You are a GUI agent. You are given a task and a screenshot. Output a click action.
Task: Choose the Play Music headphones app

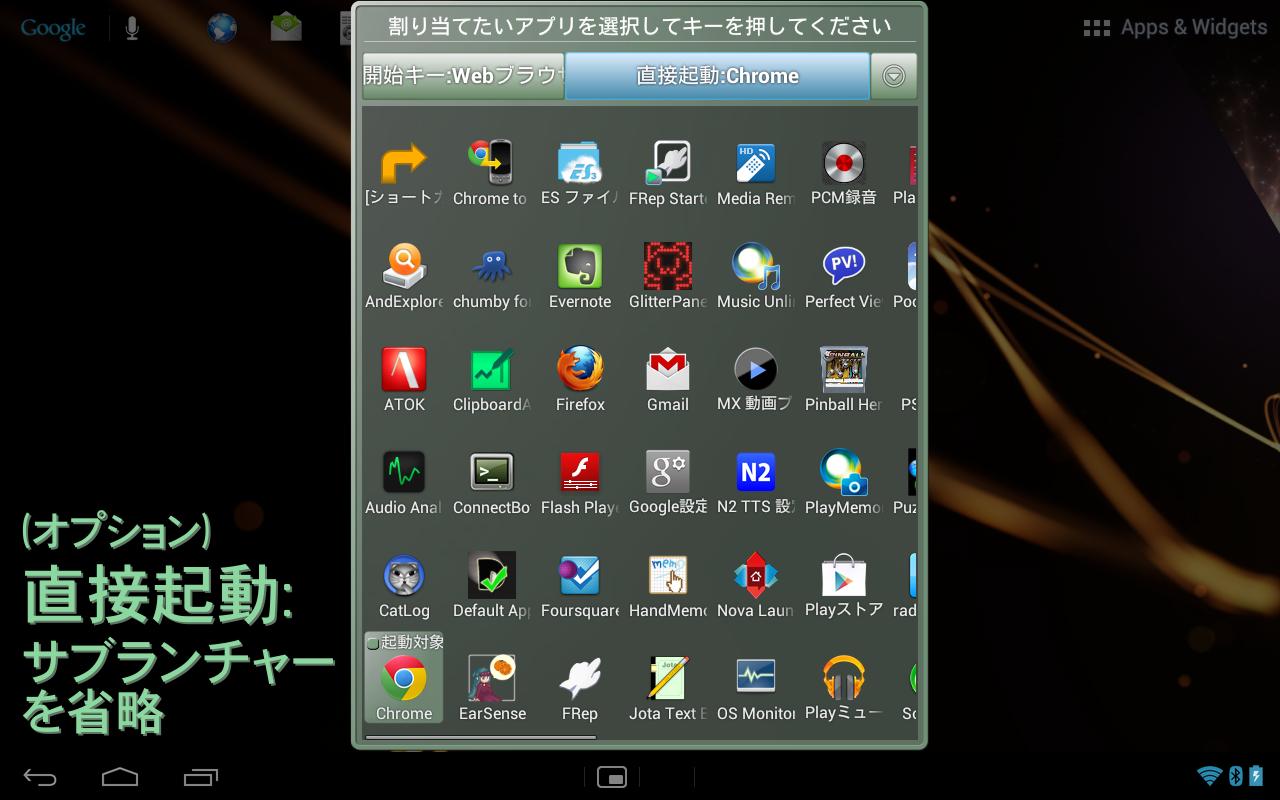pyautogui.click(x=844, y=678)
